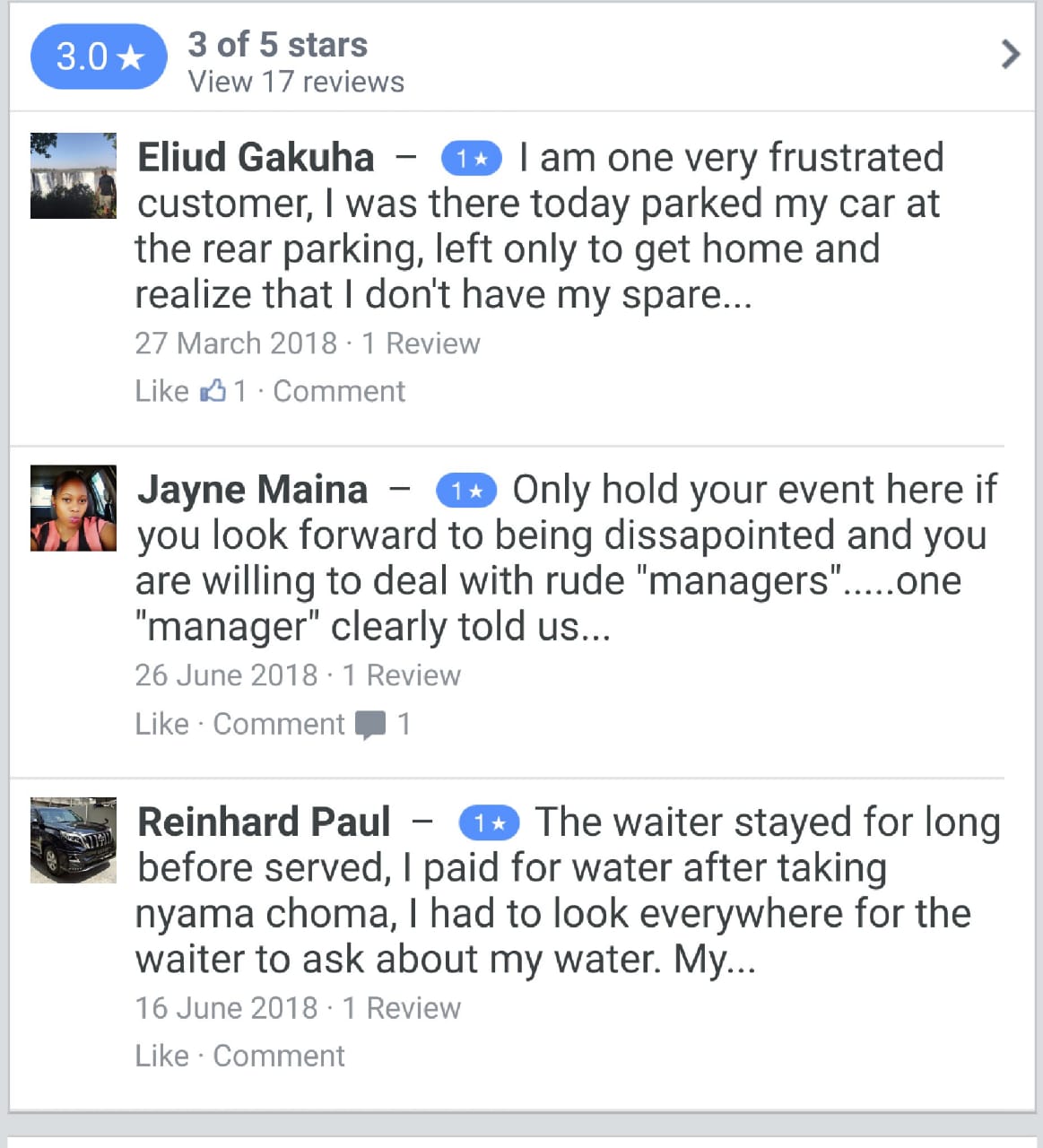Image resolution: width=1043 pixels, height=1148 pixels.
Task: Comment on Eliud Gakuha's review
Action: pyautogui.click(x=338, y=391)
